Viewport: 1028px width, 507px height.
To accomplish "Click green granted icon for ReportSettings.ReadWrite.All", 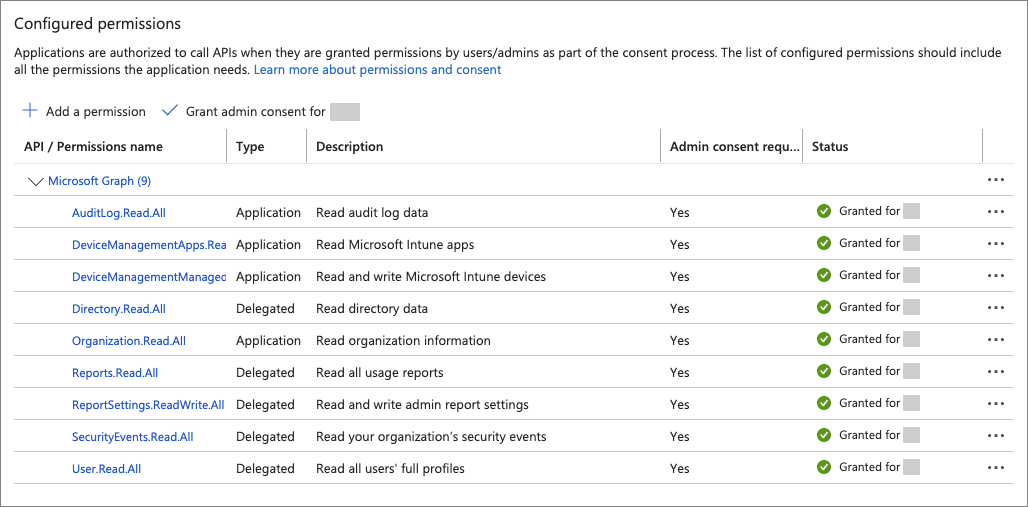I will (x=823, y=403).
